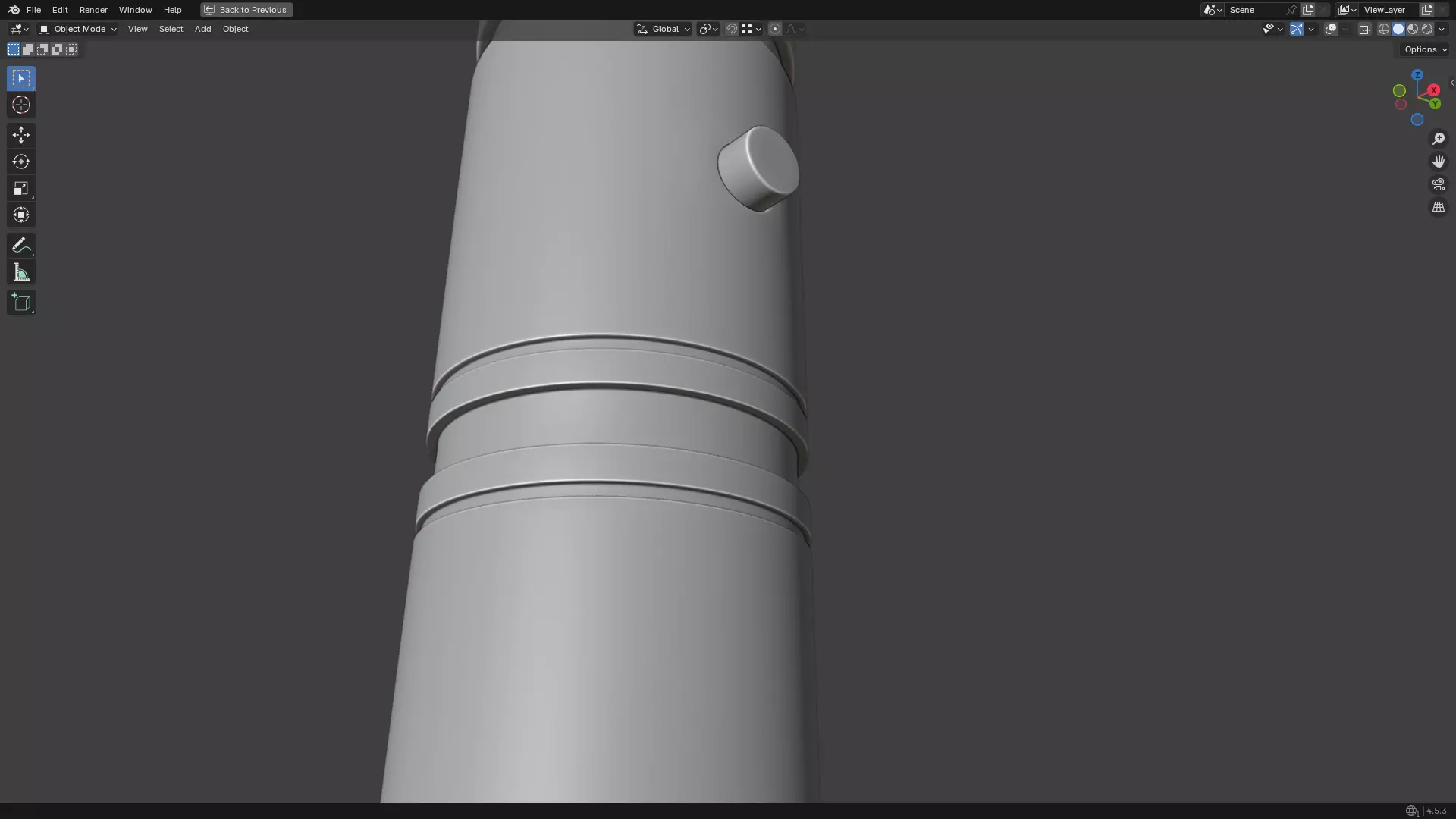Select the Transform tool

[x=21, y=215]
